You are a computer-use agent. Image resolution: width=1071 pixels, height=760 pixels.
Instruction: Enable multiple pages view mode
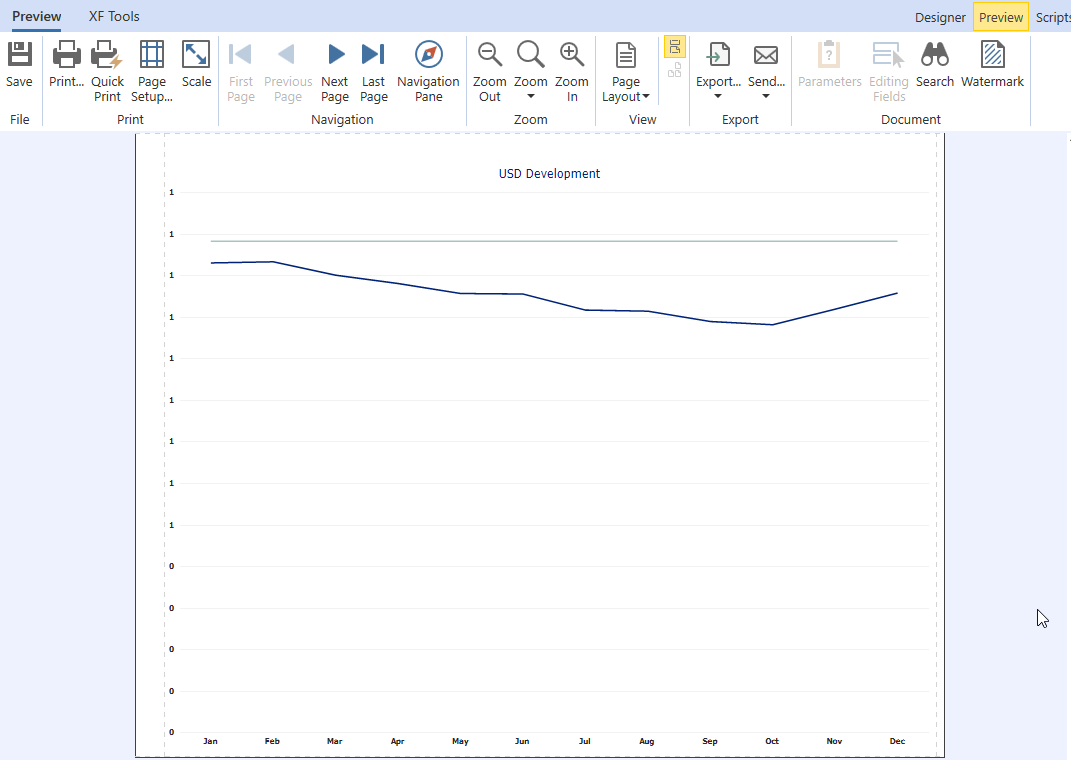(x=675, y=70)
